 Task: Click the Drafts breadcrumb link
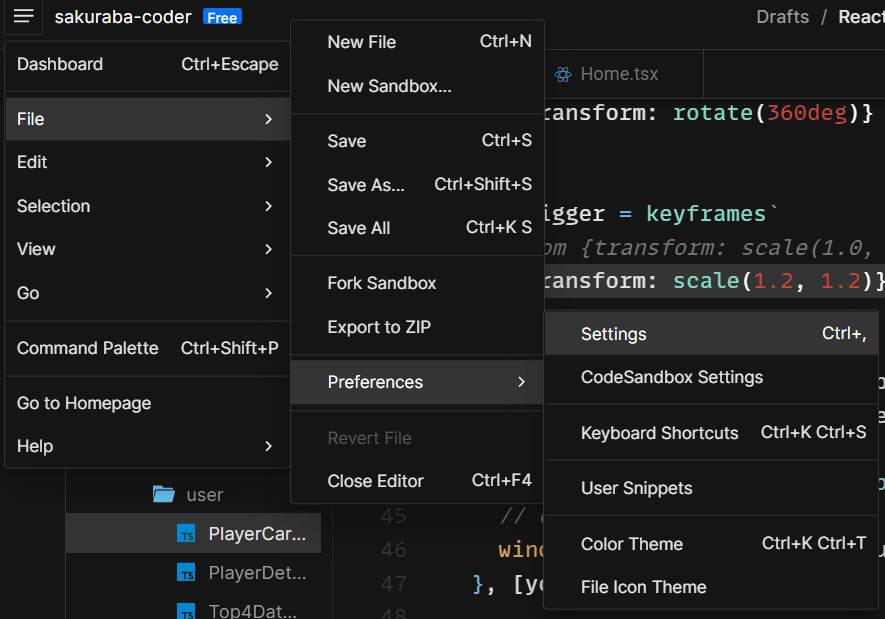click(782, 17)
